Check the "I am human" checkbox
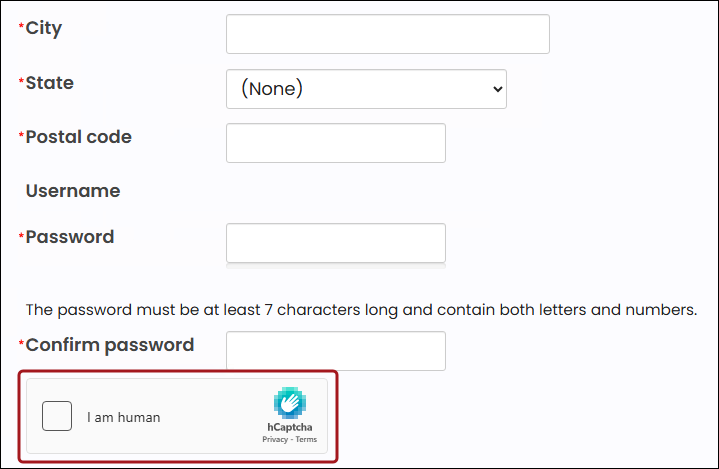Viewport: 719px width, 469px height. (x=57, y=417)
